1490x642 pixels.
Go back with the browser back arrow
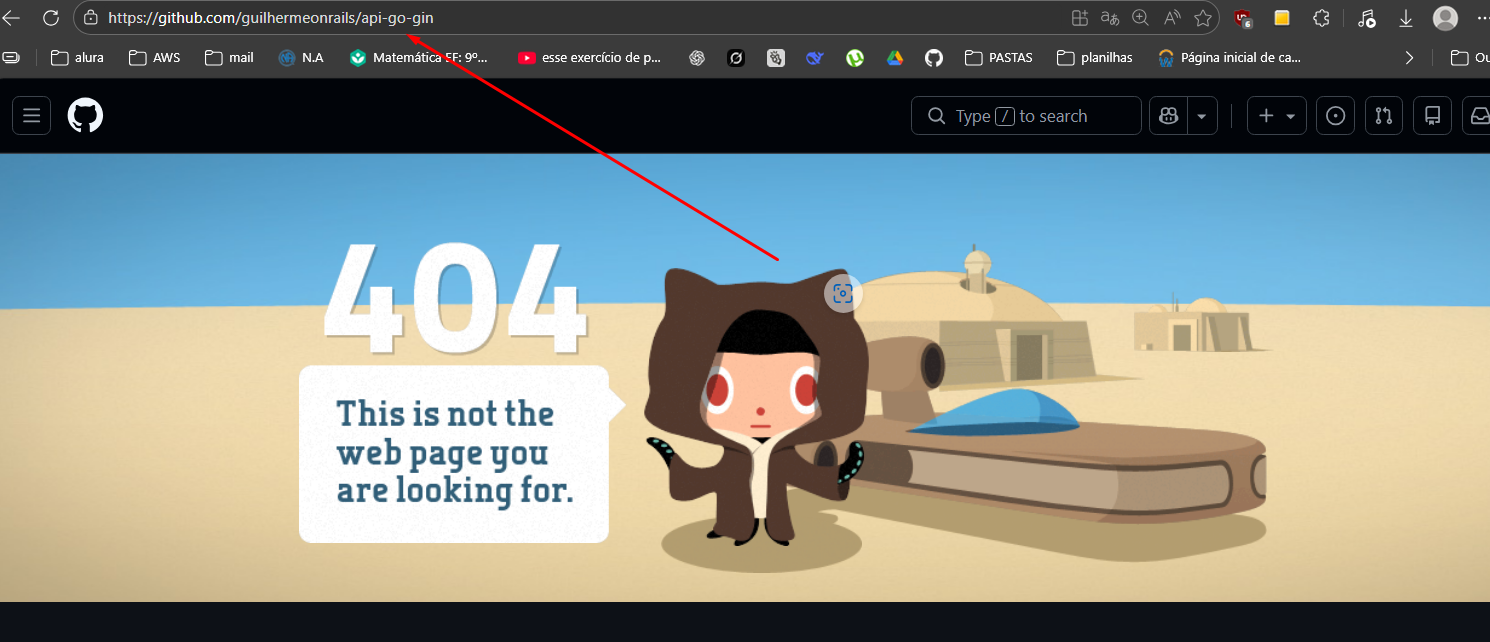pyautogui.click(x=11, y=18)
